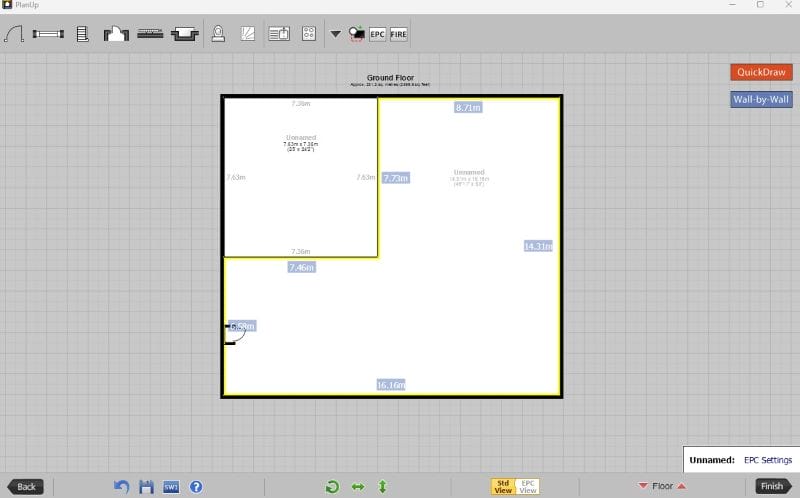This screenshot has width=800, height=498.
Task: Select the 8.71m wall dimension
Action: tap(468, 107)
